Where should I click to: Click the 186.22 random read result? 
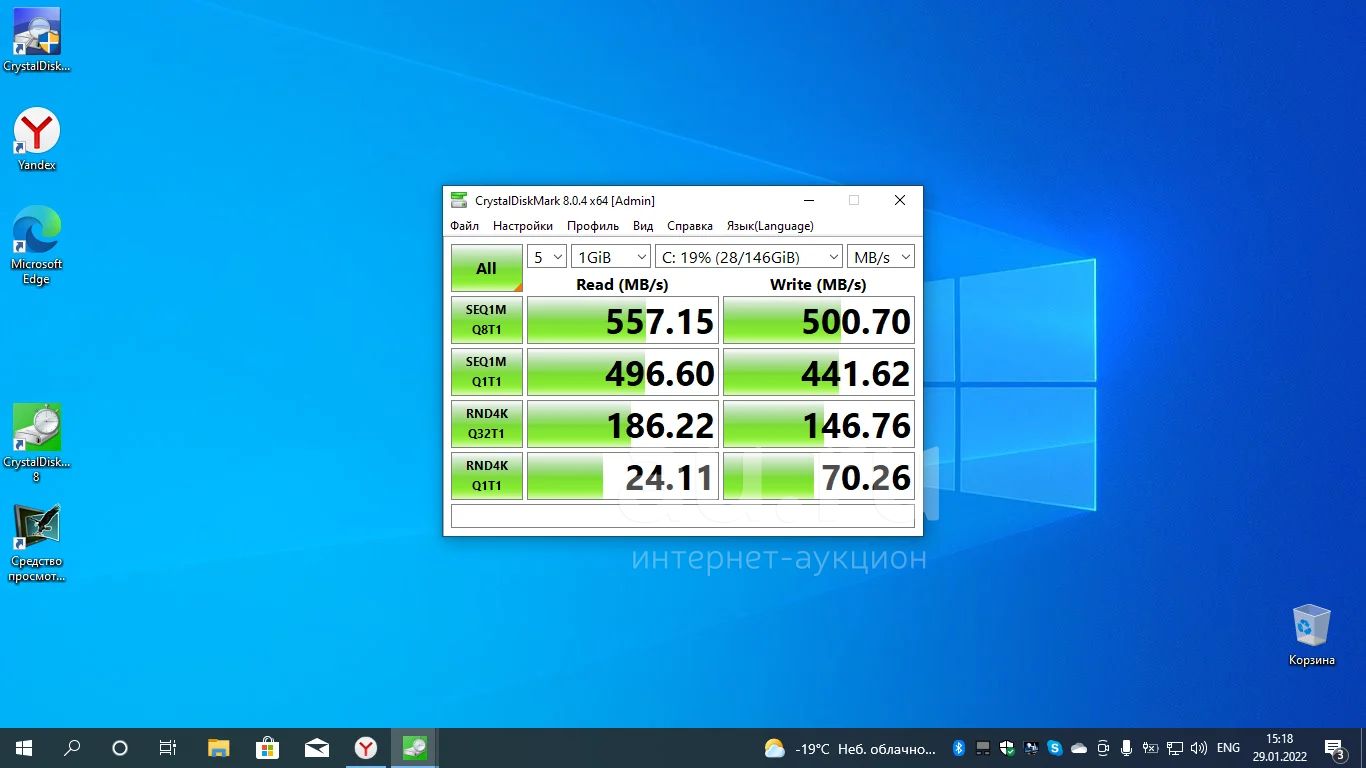coord(623,424)
